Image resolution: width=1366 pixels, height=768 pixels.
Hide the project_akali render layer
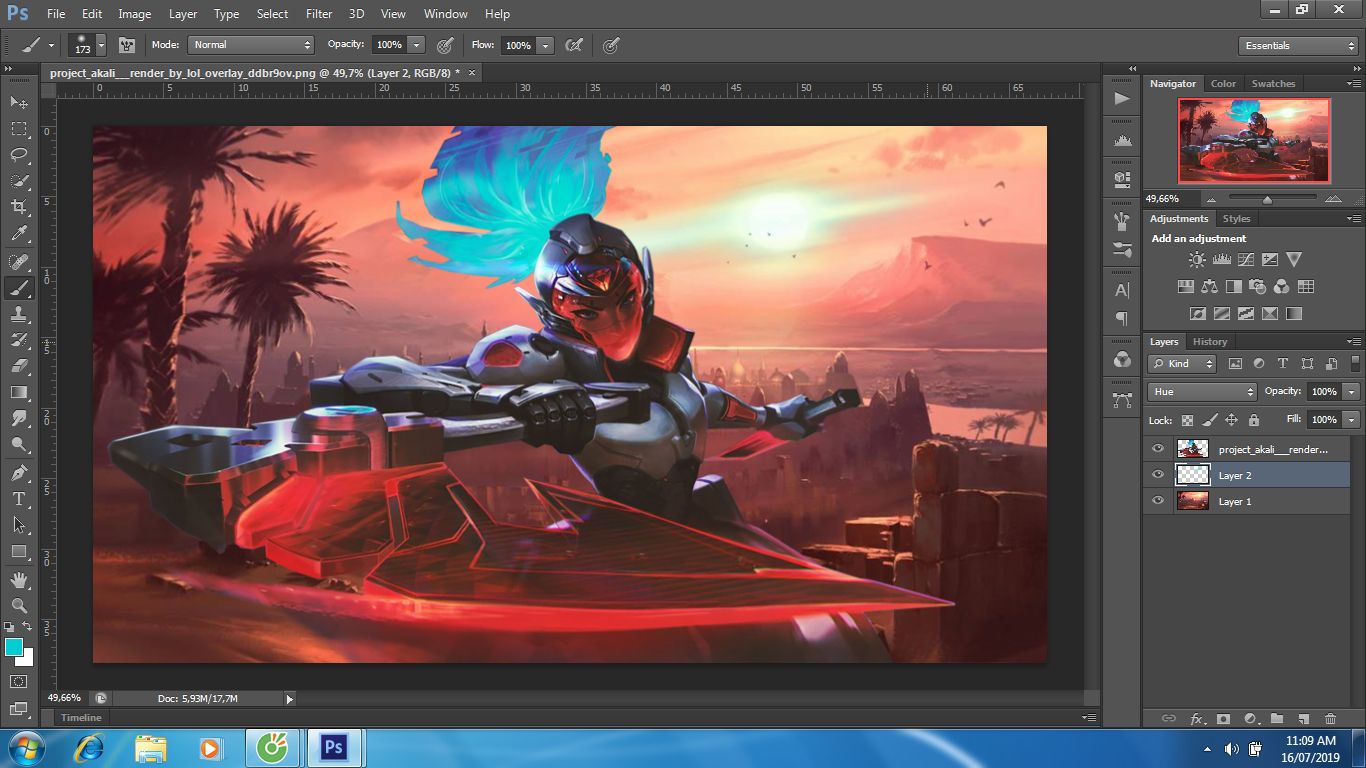(x=1158, y=449)
